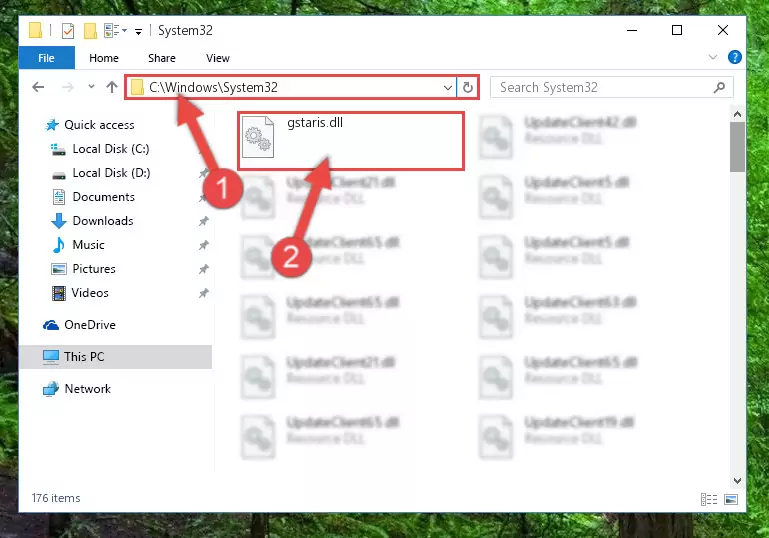769x538 pixels.
Task: Expand the ribbon with the chevron
Action: click(x=713, y=57)
